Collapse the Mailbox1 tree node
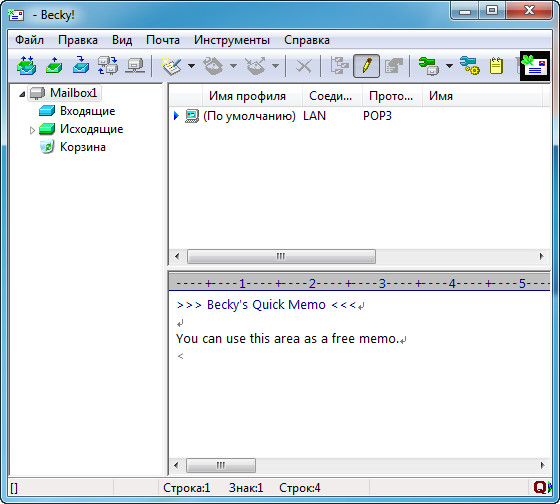Screen dimensions: 560x504 [x=22, y=94]
